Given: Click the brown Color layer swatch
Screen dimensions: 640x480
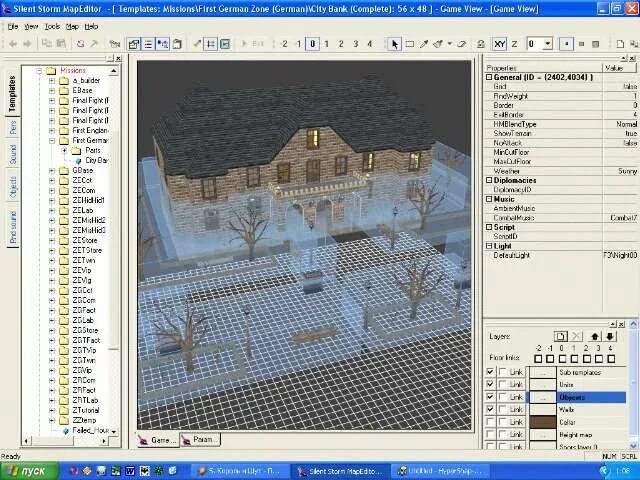Looking at the screenshot, I should [x=542, y=422].
